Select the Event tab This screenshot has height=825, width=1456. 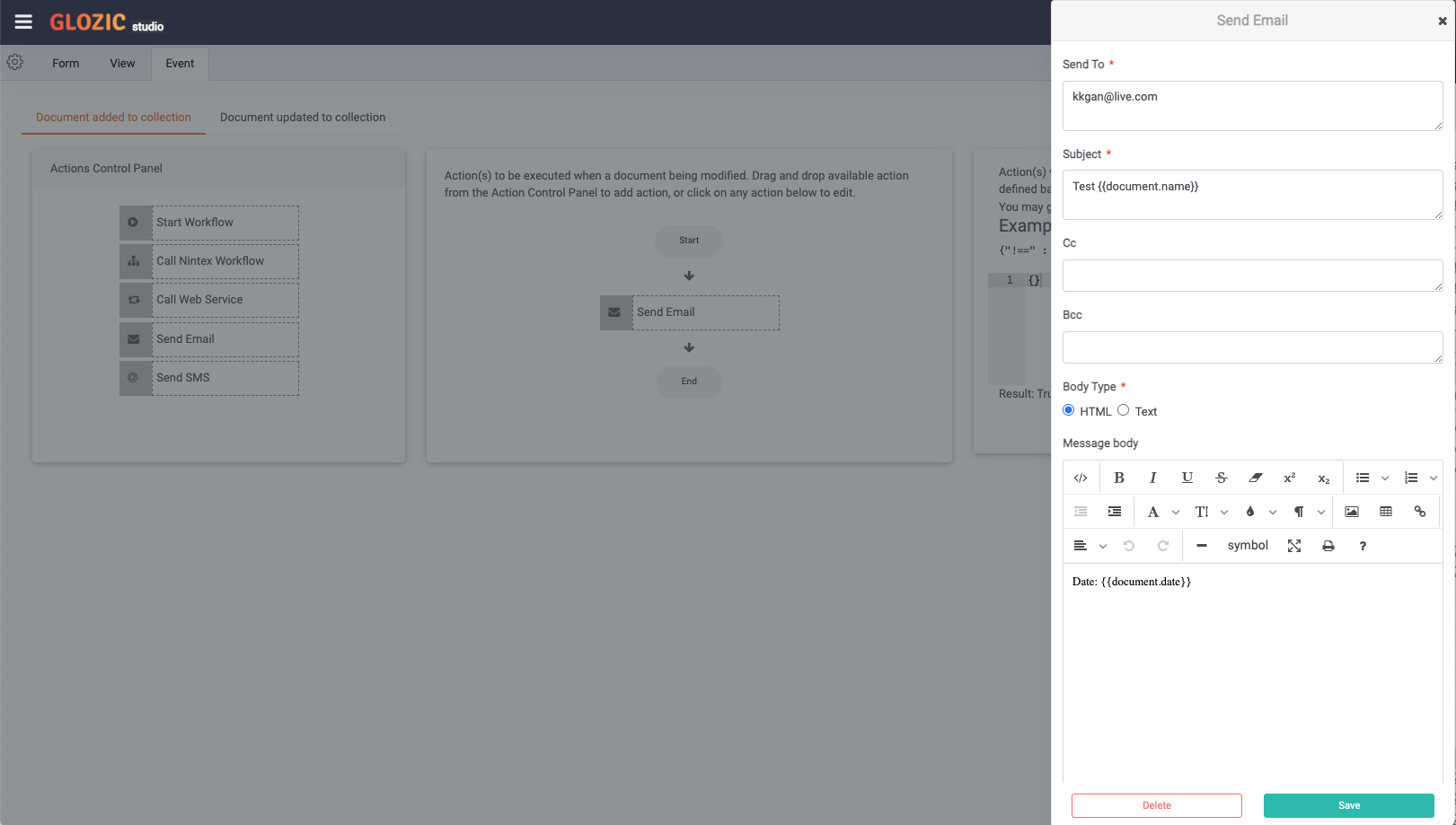tap(180, 64)
